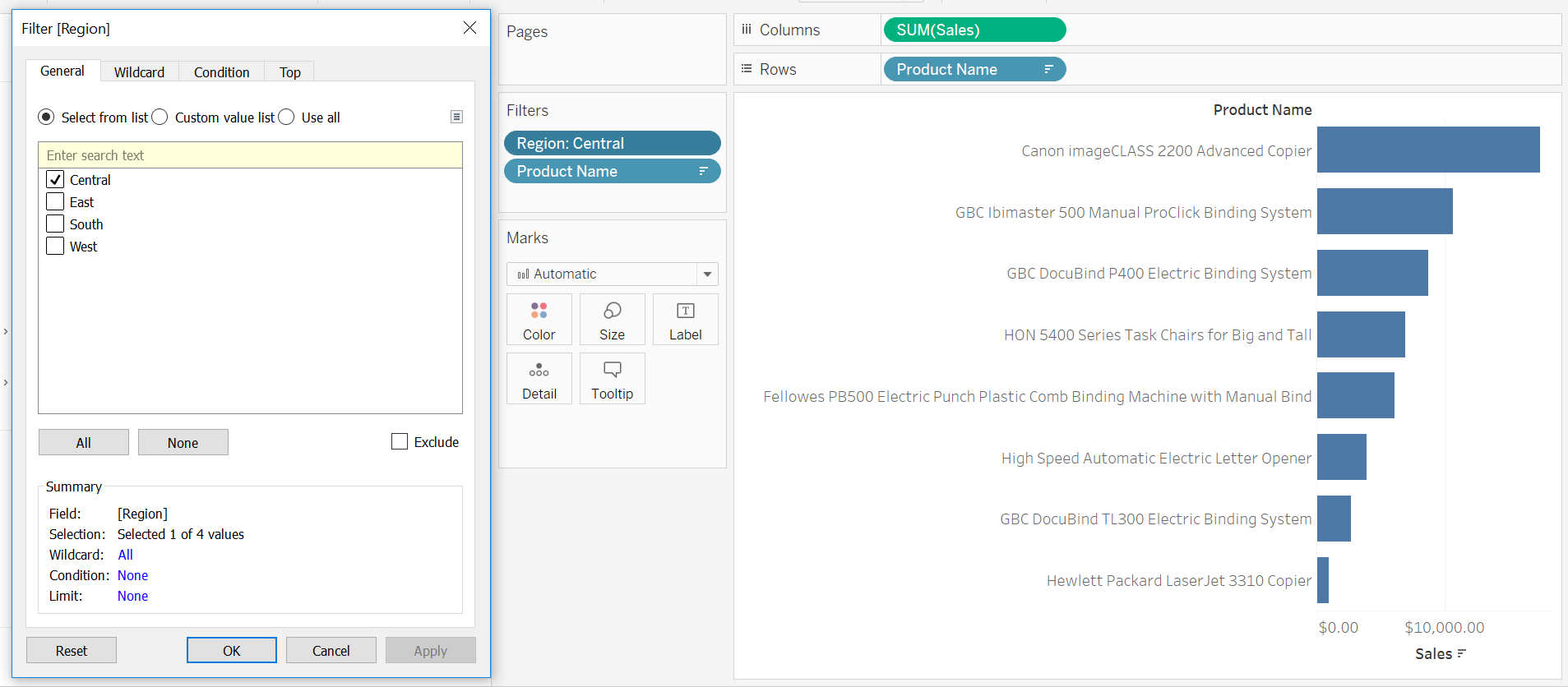Click the None button below the list
The width and height of the screenshot is (1568, 687).
[x=183, y=442]
